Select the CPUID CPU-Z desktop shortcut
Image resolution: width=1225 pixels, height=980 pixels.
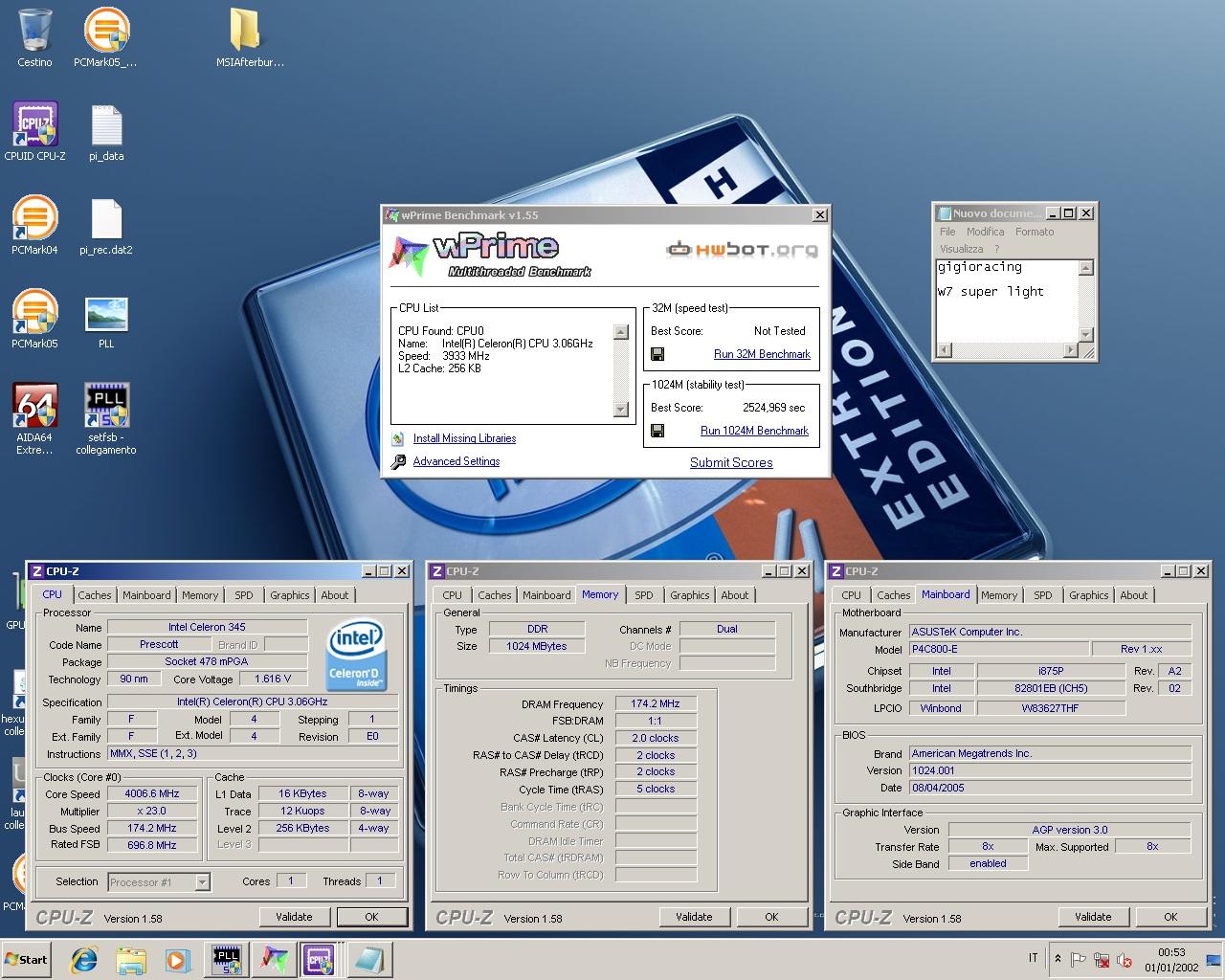34,131
